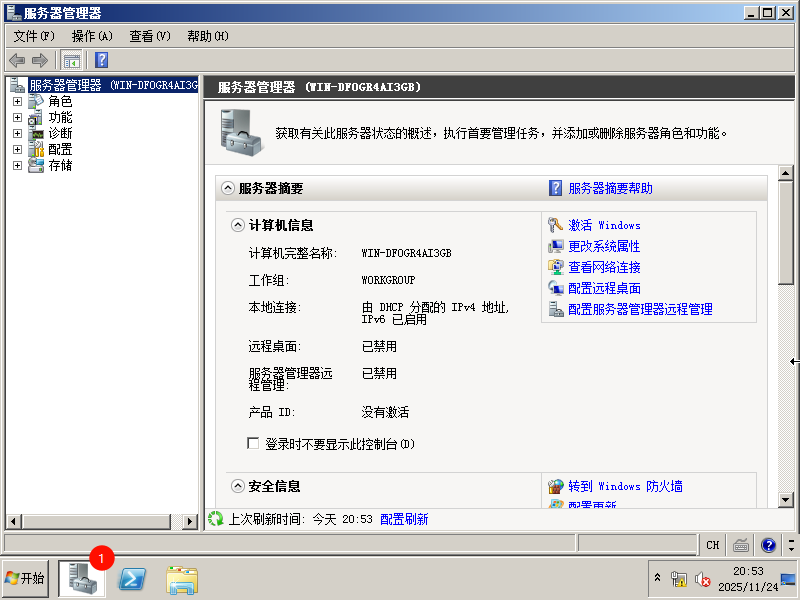Open 配置服务器管理器远程管理 link
The width and height of the screenshot is (800, 600).
[x=640, y=309]
